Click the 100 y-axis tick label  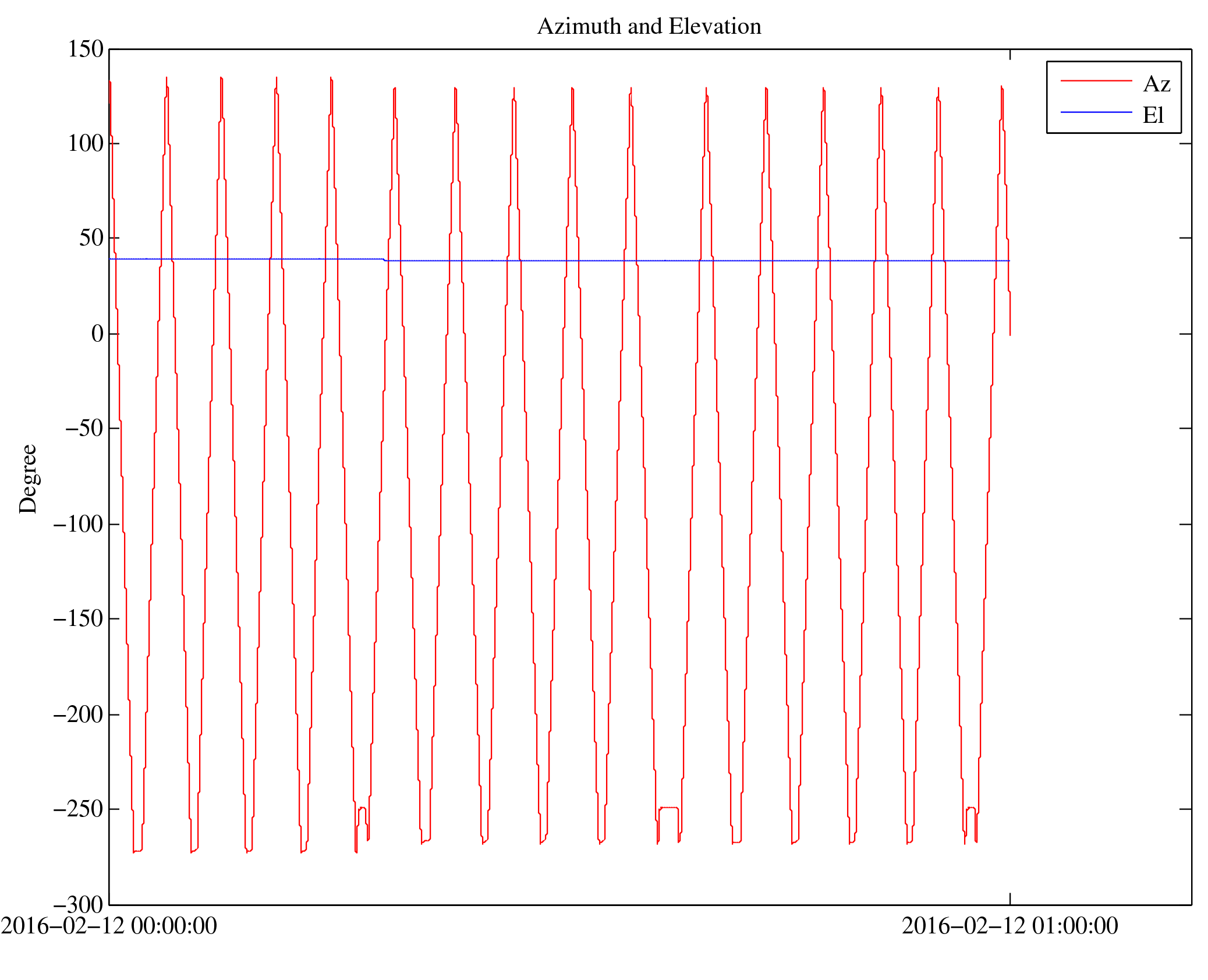click(86, 144)
